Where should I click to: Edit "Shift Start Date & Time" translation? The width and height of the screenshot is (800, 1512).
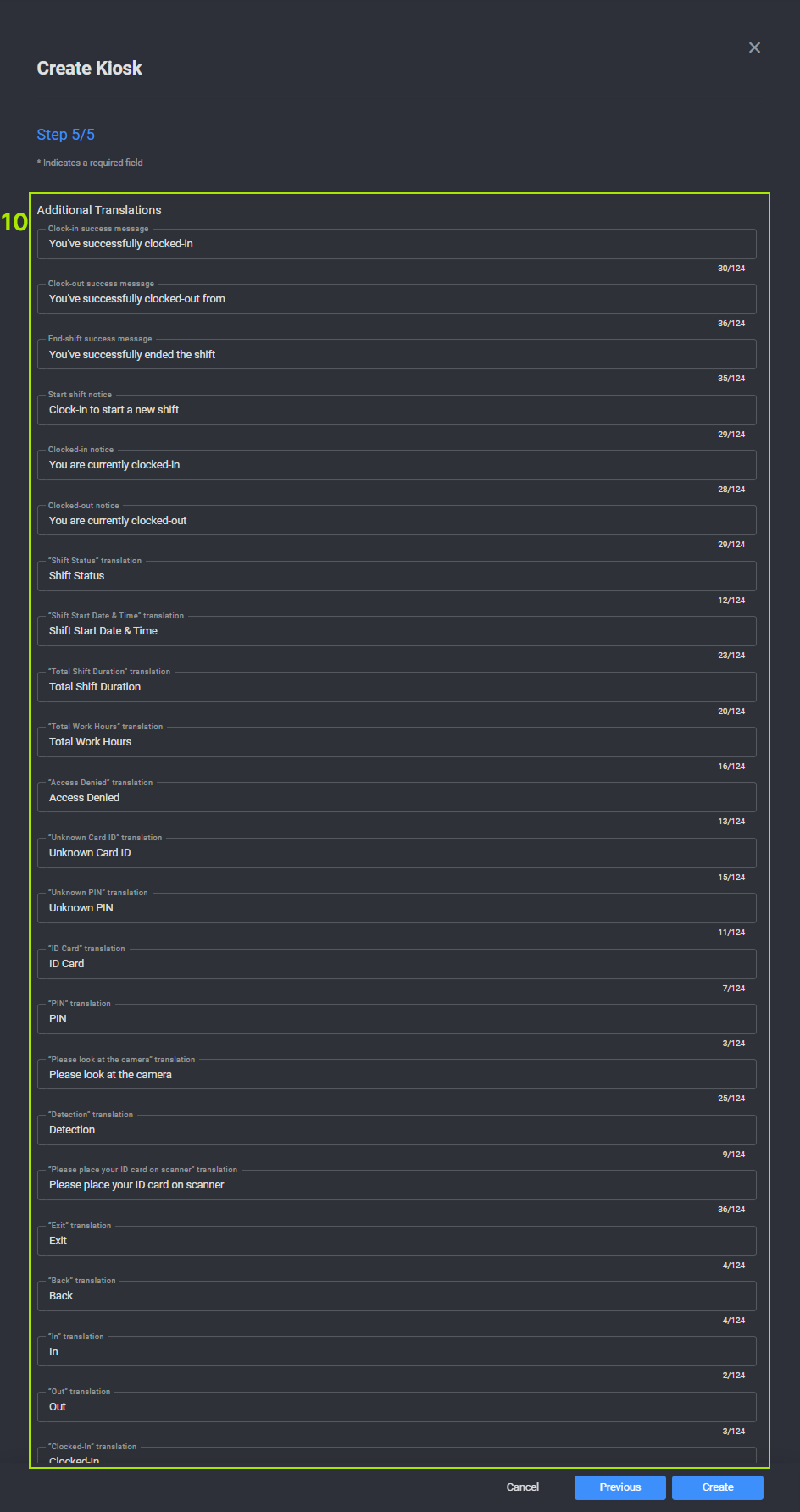(397, 631)
